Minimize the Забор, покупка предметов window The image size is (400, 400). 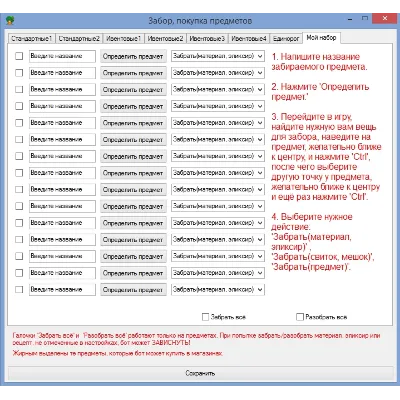350,19
